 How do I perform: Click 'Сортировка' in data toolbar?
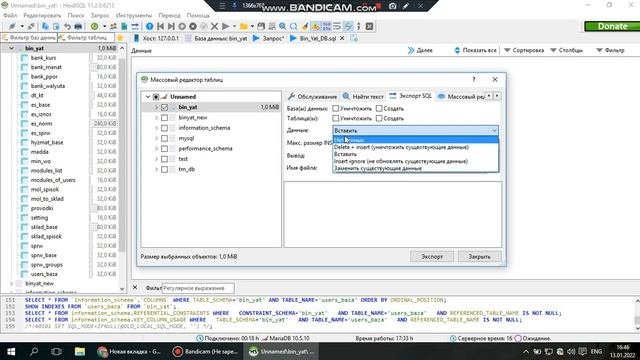524,50
